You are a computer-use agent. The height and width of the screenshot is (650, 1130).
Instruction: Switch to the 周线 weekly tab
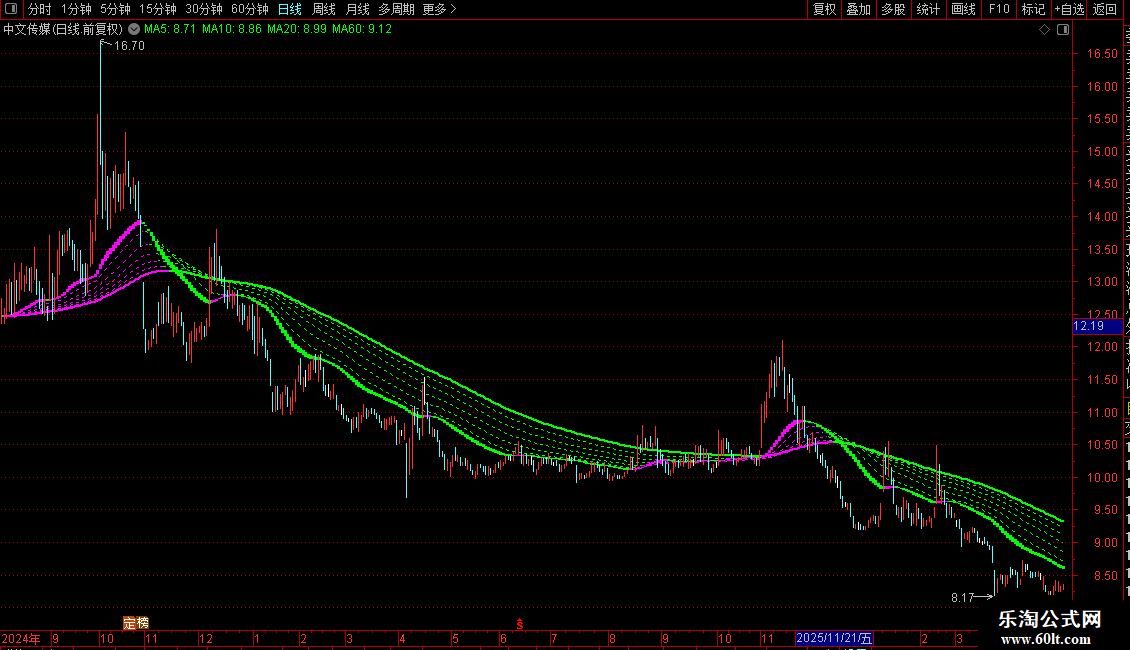324,9
